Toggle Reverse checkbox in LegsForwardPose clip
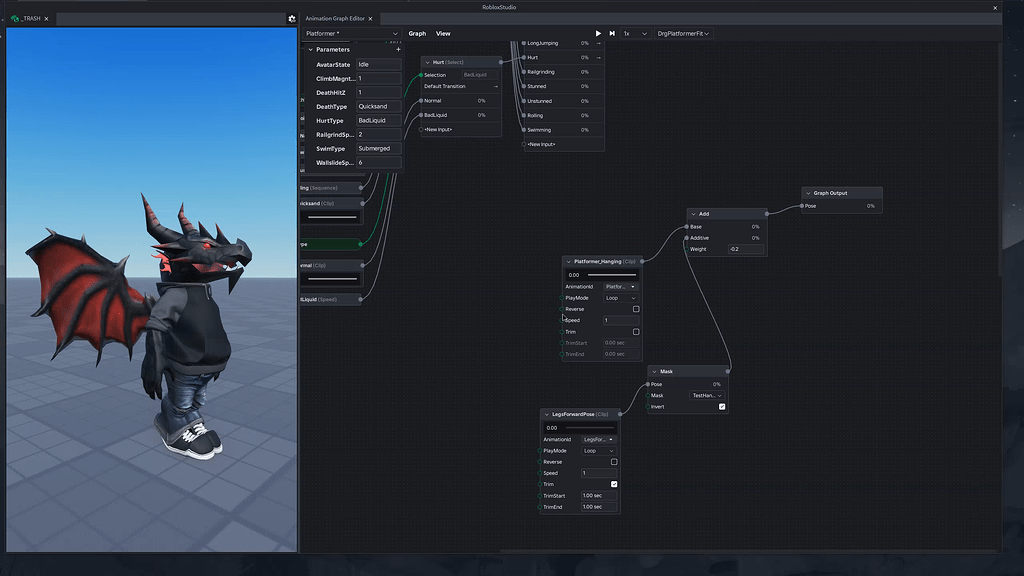 pyautogui.click(x=614, y=462)
